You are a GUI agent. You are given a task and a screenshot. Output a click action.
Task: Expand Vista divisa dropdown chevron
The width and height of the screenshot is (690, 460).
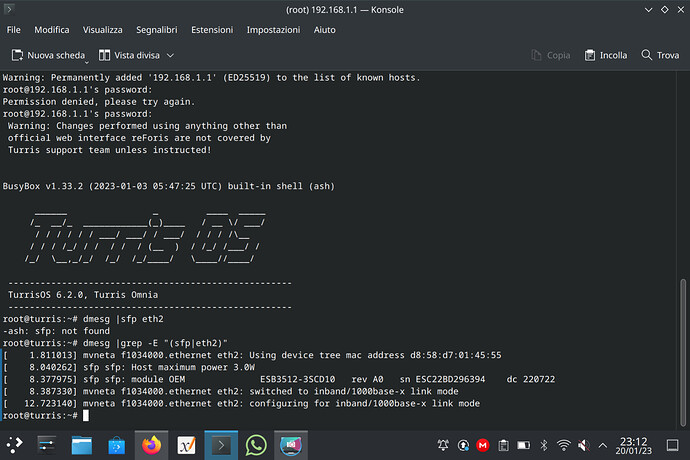pyautogui.click(x=170, y=55)
